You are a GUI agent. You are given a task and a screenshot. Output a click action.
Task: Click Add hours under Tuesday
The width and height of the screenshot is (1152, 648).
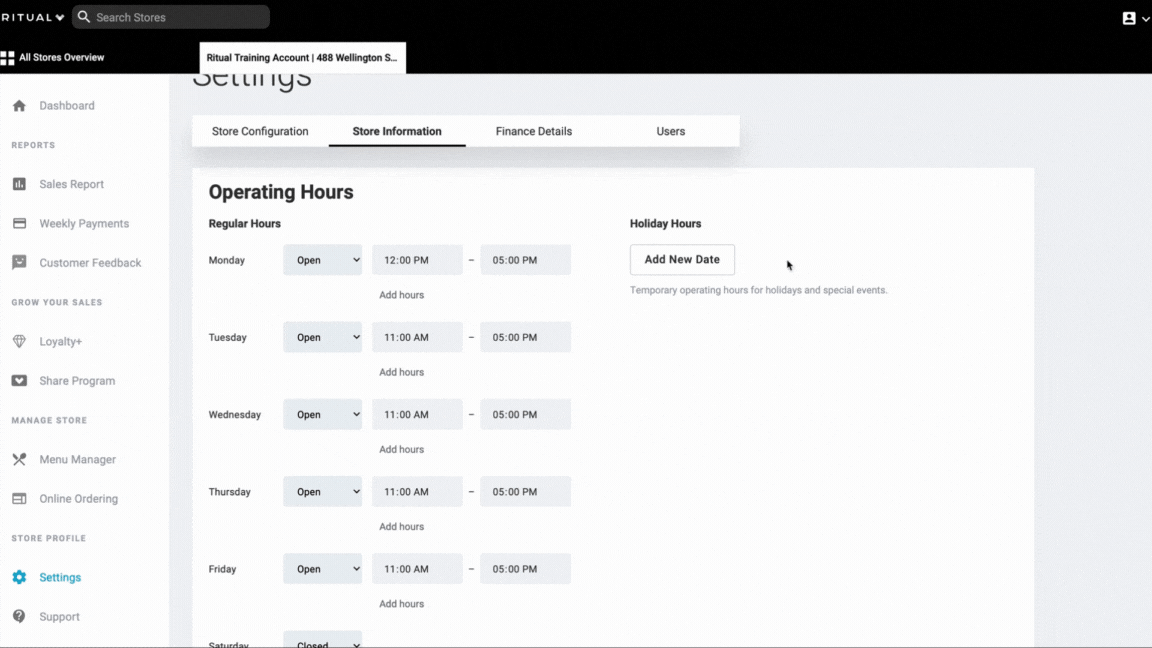point(401,372)
